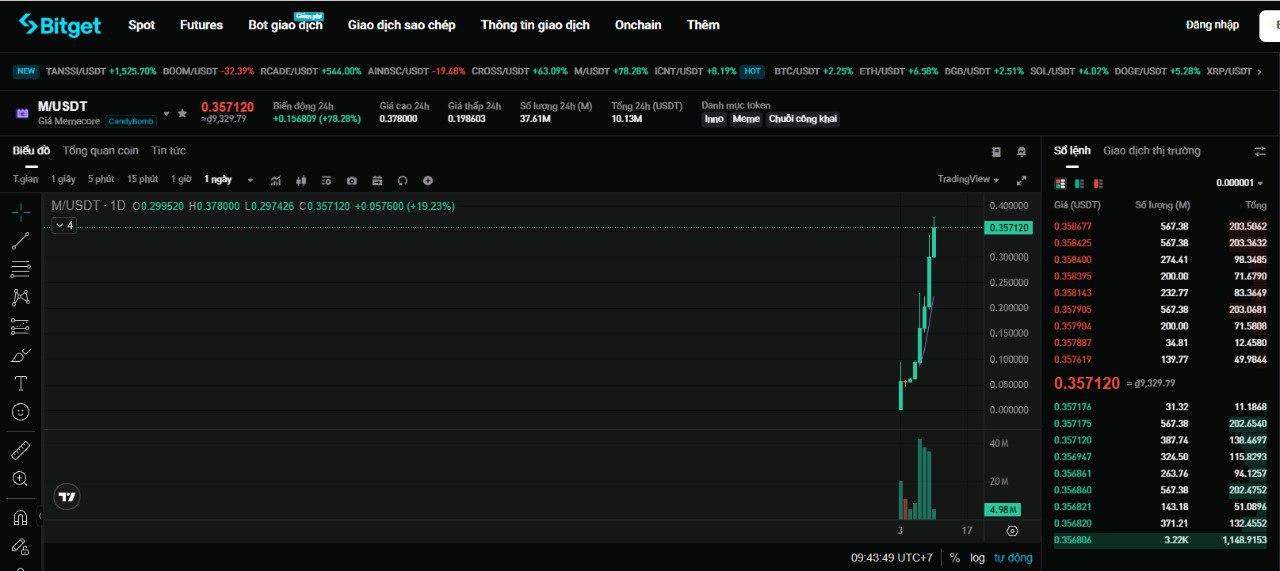1280x571 pixels.
Task: Go to Bitget home via logo
Action: coord(60,25)
